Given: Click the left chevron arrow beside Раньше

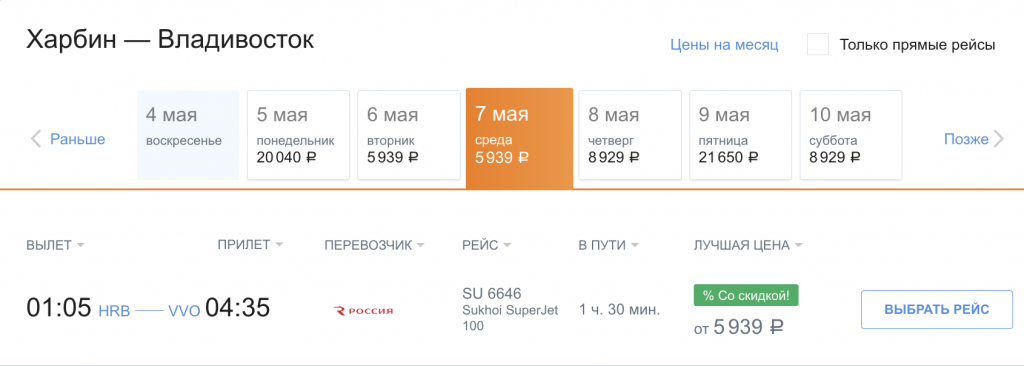Looking at the screenshot, I should 36,139.
